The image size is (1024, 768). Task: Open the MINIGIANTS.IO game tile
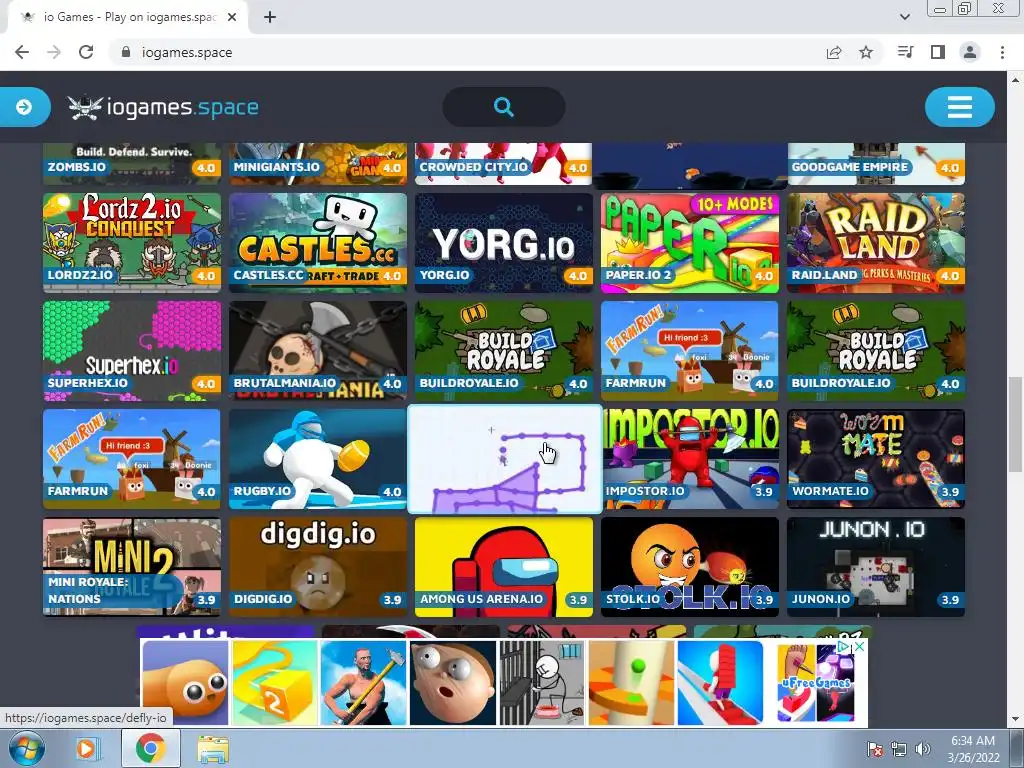pos(317,163)
